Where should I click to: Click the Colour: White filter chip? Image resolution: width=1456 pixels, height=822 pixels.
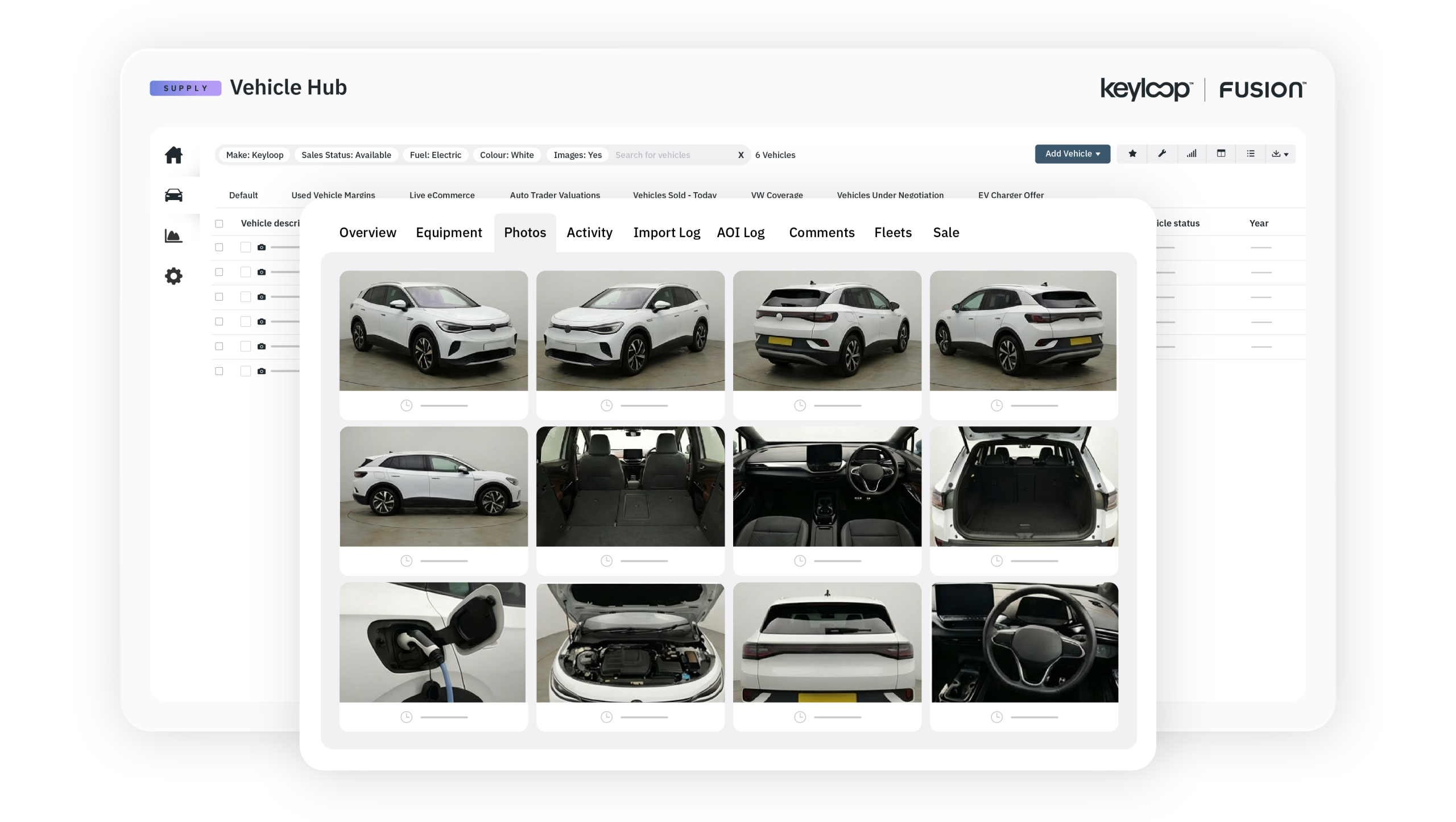tap(506, 155)
